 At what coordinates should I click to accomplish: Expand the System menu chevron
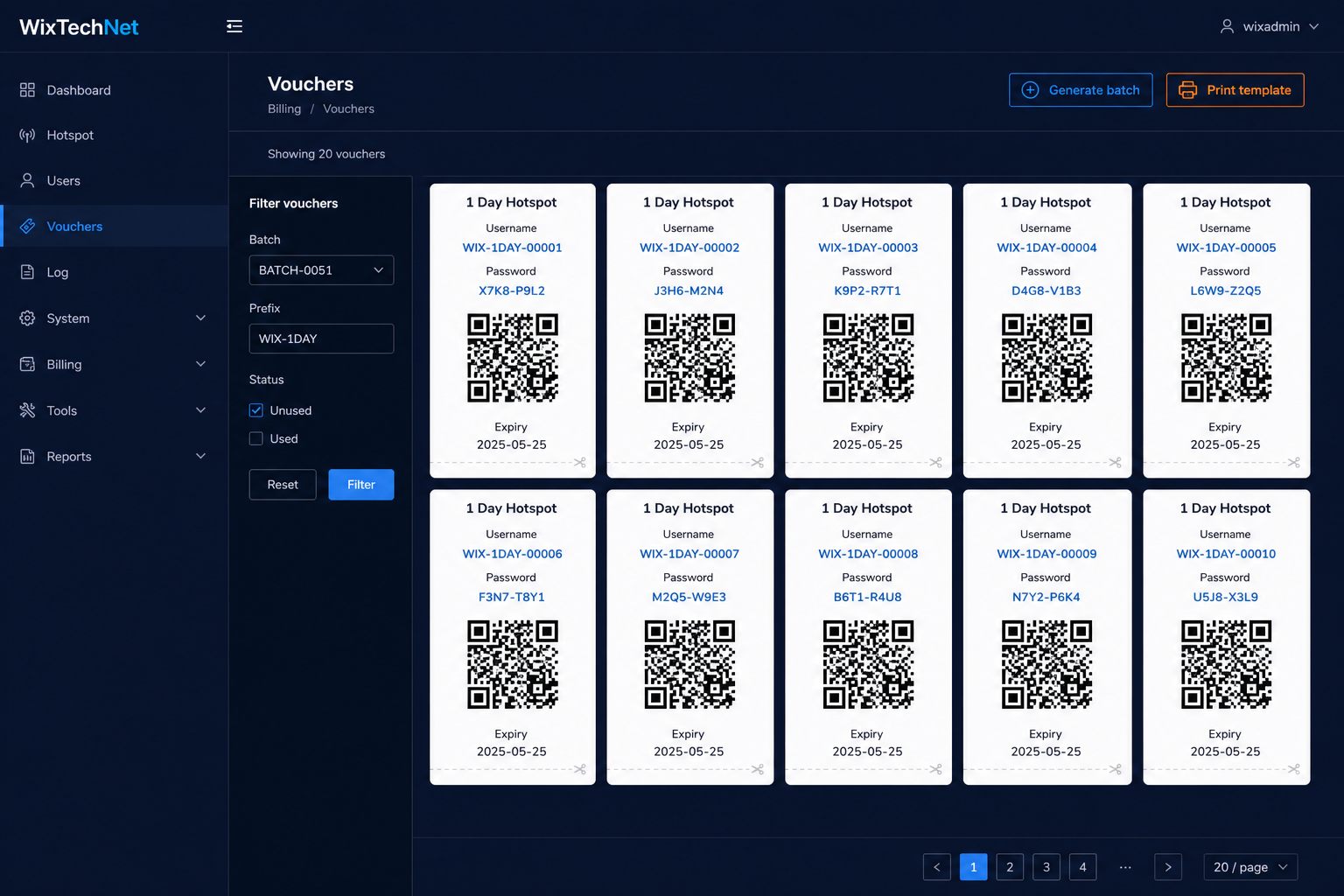[200, 318]
